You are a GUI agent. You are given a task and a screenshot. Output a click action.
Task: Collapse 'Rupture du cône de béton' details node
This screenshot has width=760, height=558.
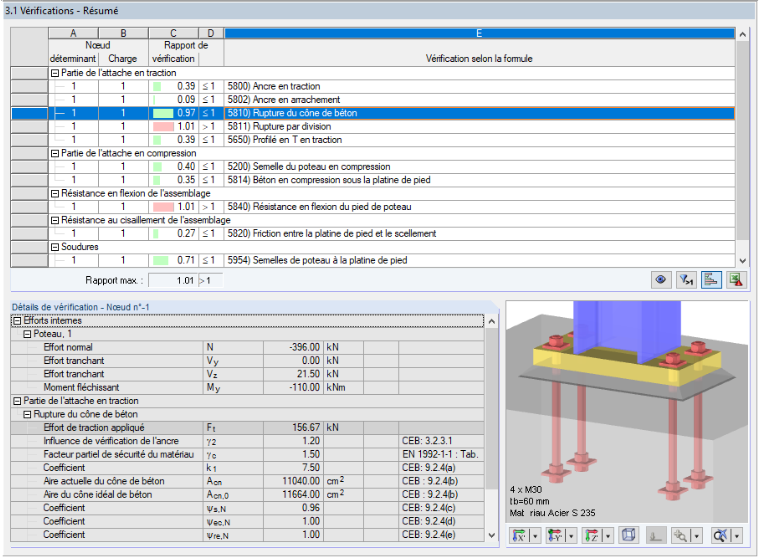tap(27, 415)
